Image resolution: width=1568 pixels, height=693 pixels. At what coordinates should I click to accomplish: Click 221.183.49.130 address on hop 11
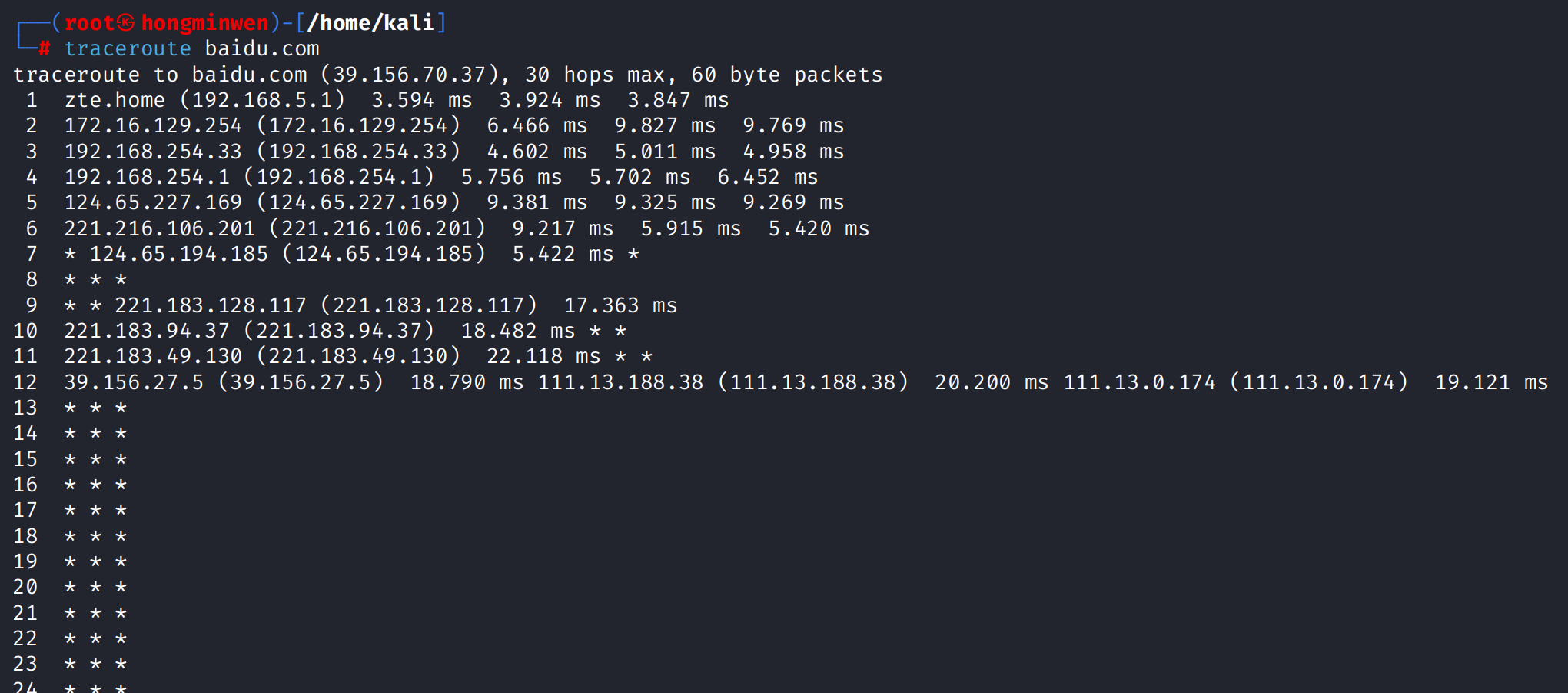pyautogui.click(x=153, y=356)
